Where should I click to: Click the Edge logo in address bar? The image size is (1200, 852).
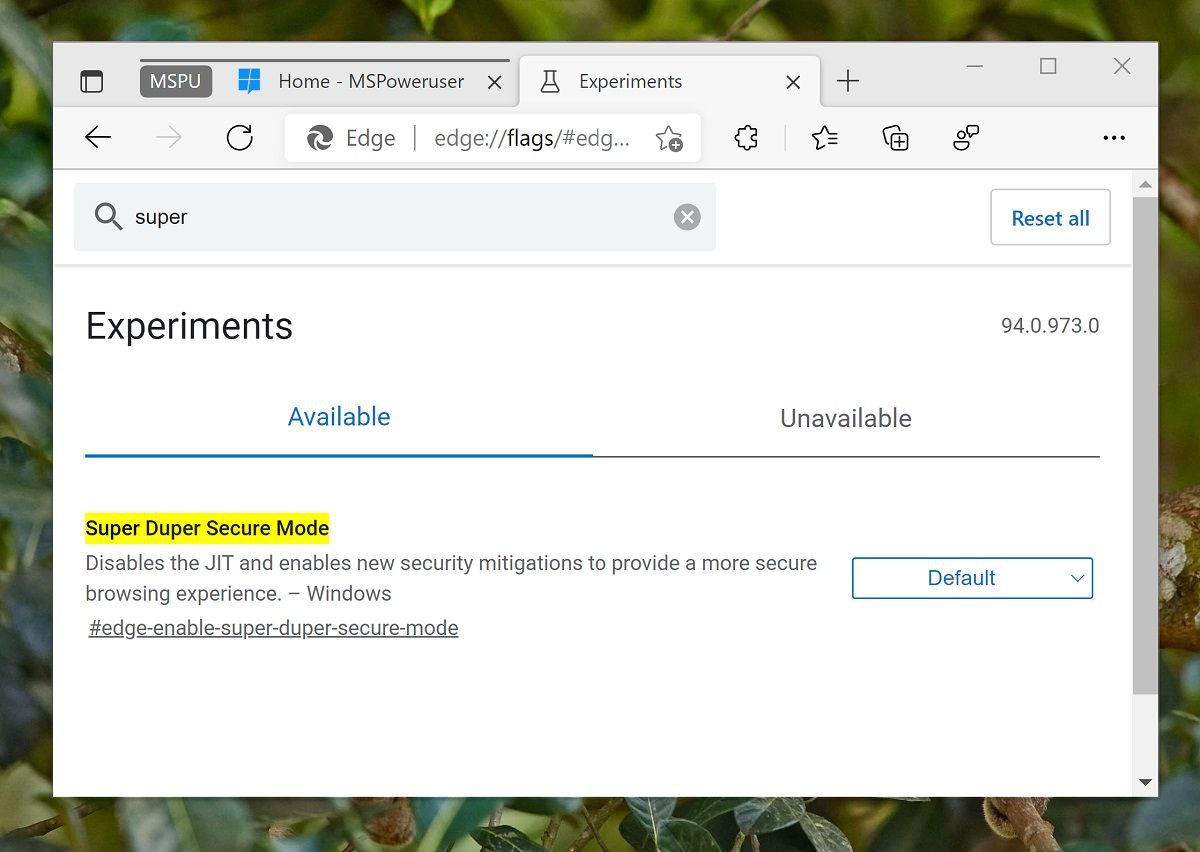[320, 138]
